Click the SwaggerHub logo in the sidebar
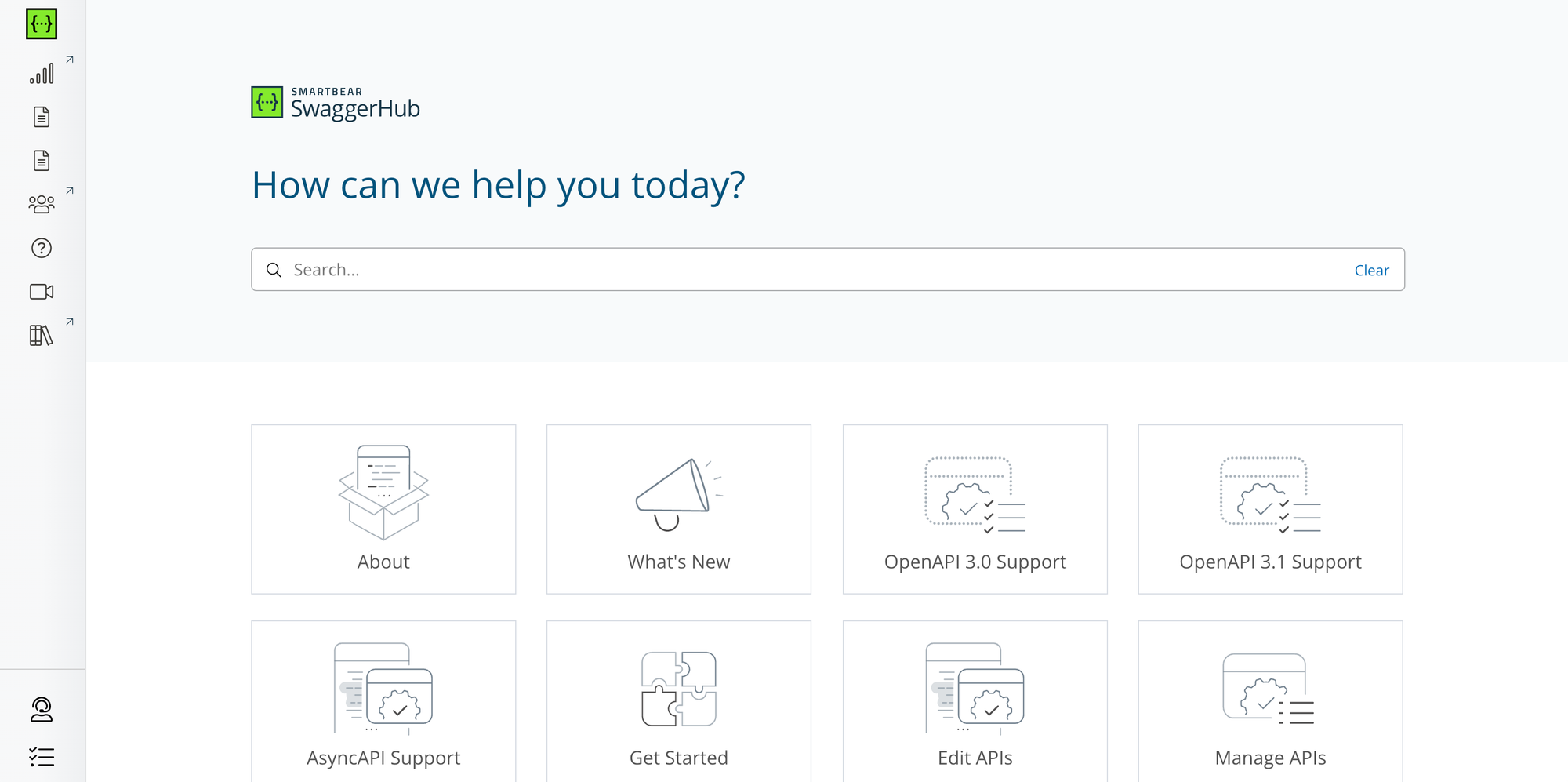Screen dimensions: 1568x782 42,24
